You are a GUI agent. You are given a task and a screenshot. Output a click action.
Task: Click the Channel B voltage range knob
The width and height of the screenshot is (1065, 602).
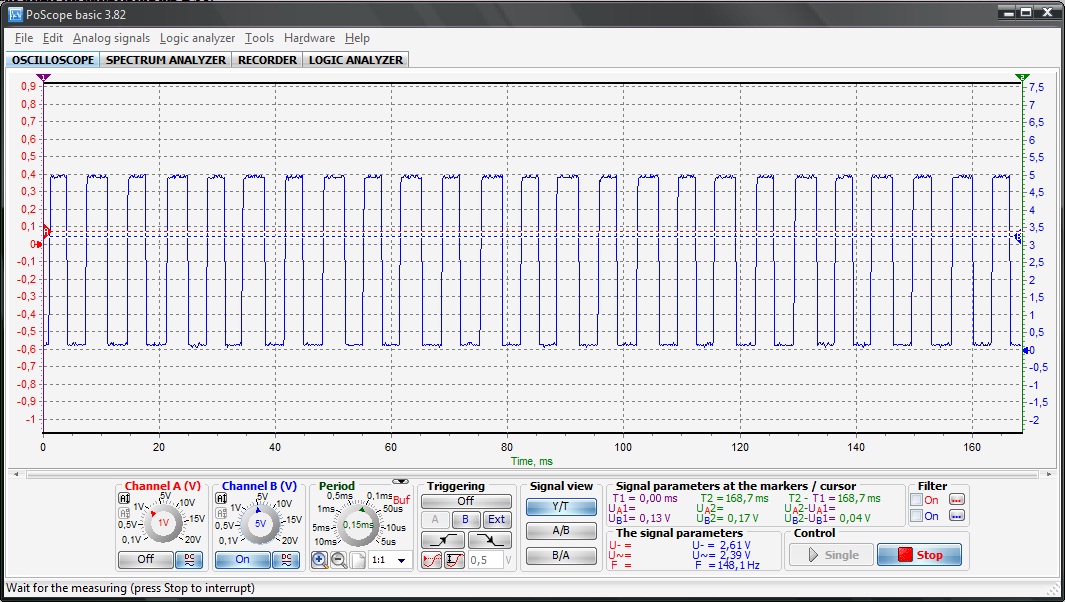point(260,523)
